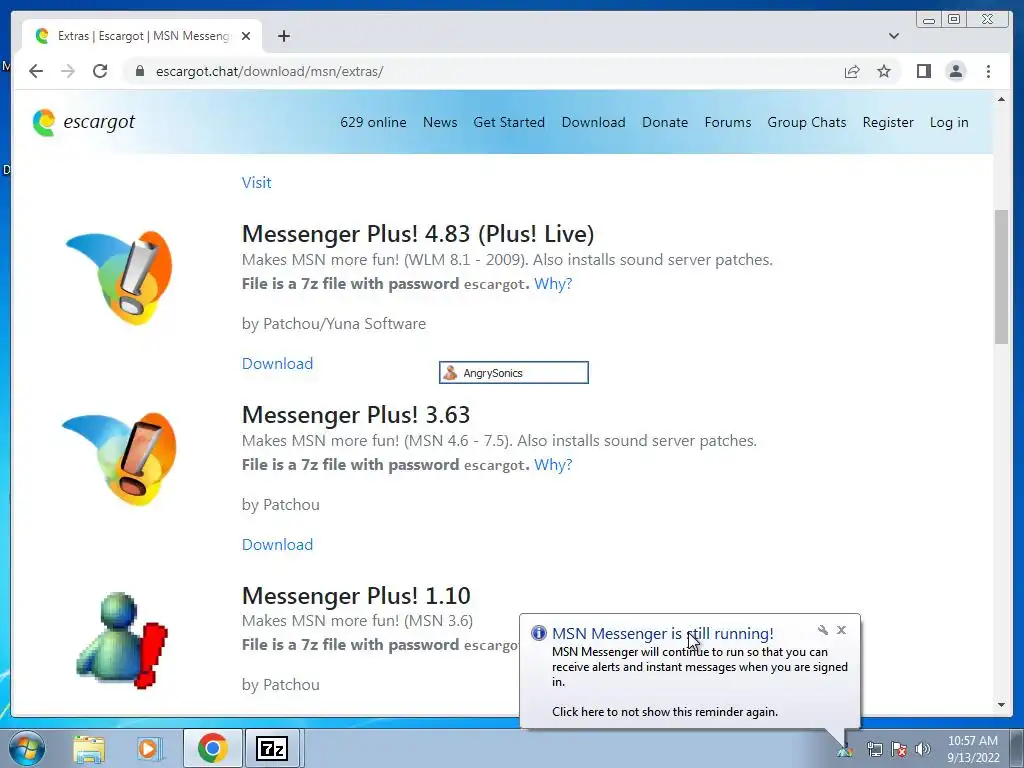1024x768 pixels.
Task: Click the scrollbar down arrow
Action: tap(1001, 705)
